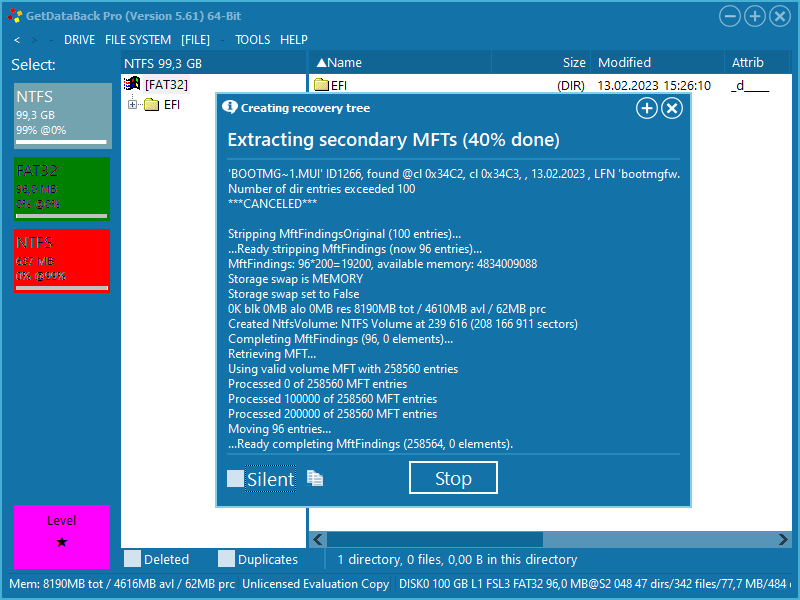The height and width of the screenshot is (600, 800).
Task: Click the 'Moving 96 entries...' log line
Action: pos(280,429)
